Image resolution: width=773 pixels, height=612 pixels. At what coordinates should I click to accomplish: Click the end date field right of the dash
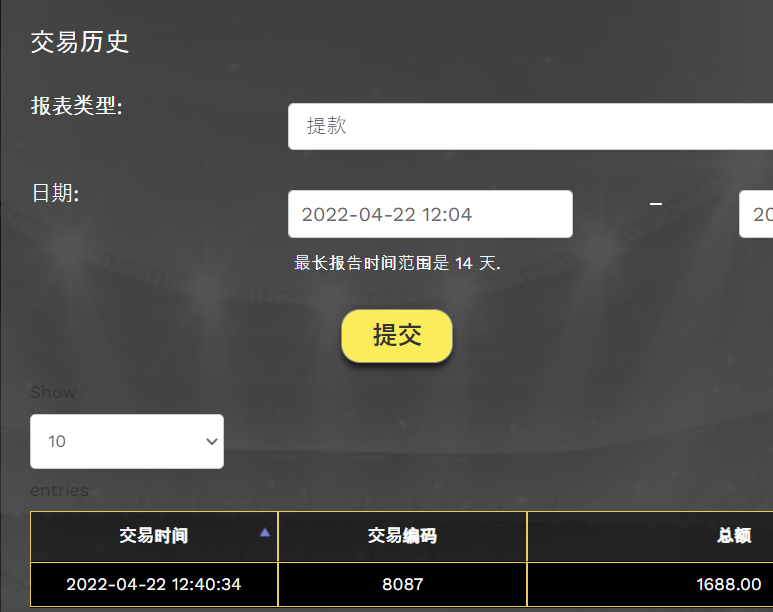[x=756, y=214]
